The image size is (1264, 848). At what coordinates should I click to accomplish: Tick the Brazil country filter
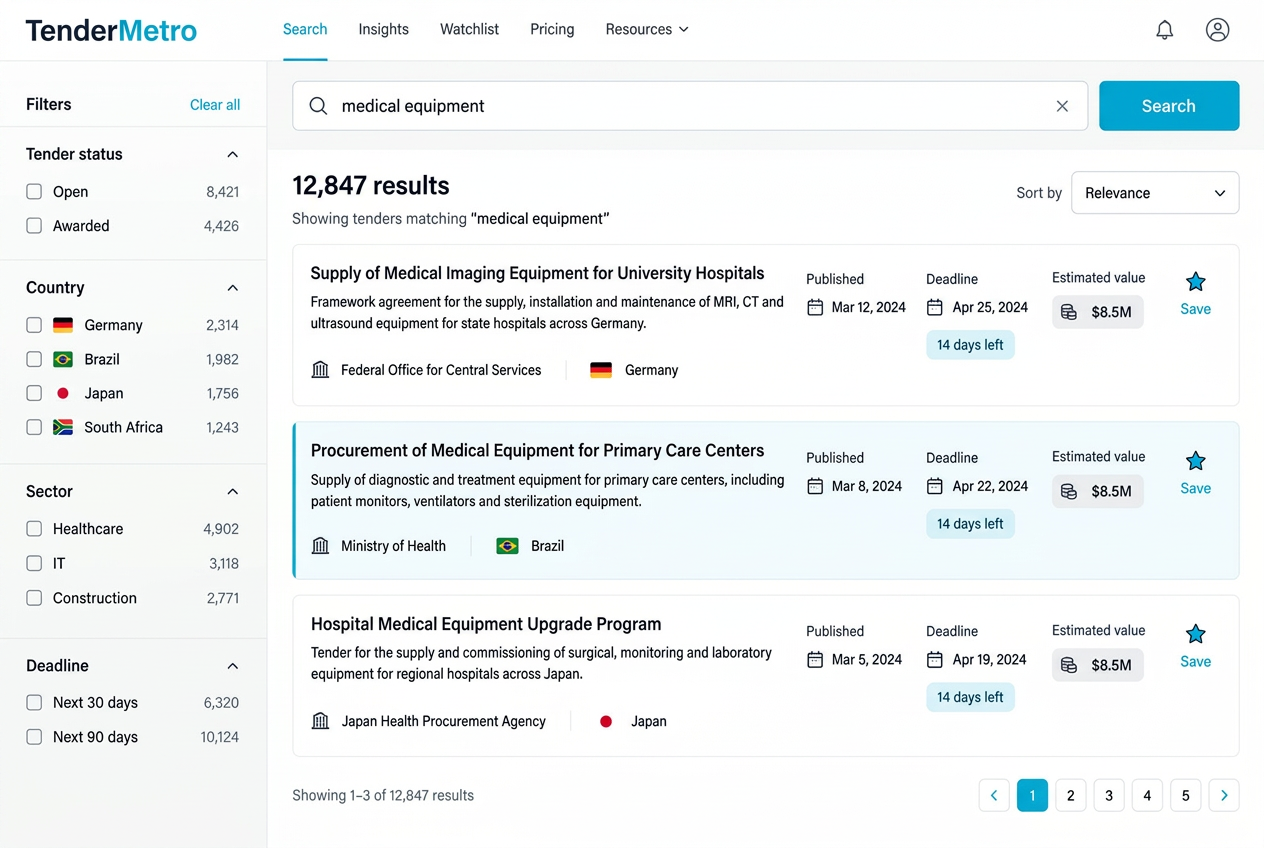click(x=34, y=359)
